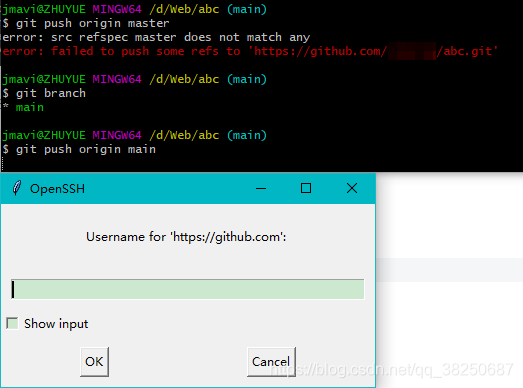The width and height of the screenshot is (523, 388).
Task: Maximize the OpenSSH dialog window
Action: point(306,188)
